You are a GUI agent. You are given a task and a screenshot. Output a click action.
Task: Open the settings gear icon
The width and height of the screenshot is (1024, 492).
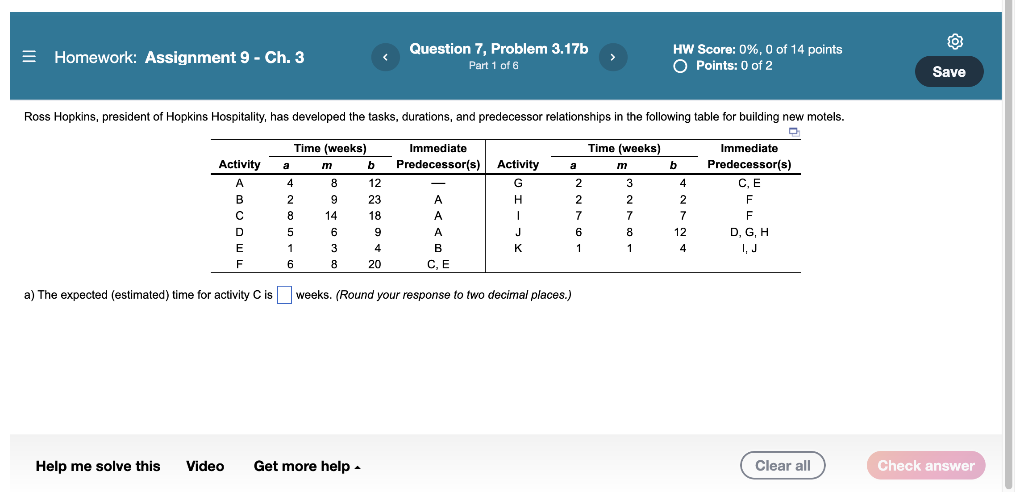click(955, 41)
